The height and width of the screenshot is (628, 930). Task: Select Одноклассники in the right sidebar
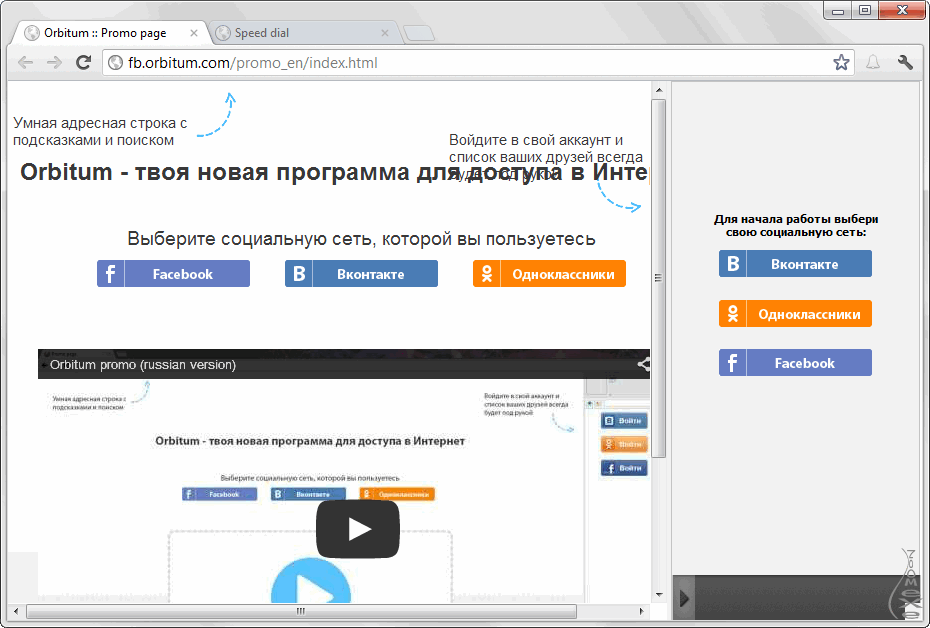tap(795, 314)
